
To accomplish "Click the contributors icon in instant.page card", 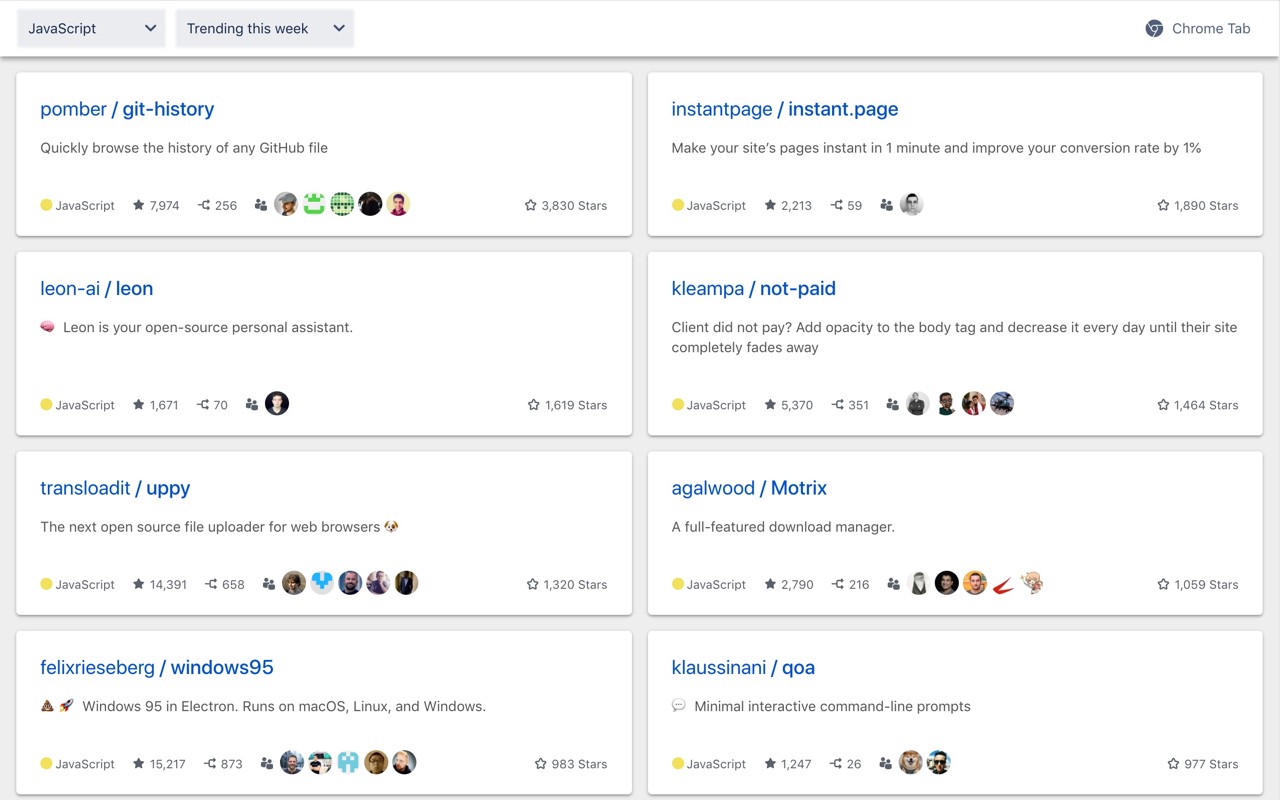I will coord(886,205).
